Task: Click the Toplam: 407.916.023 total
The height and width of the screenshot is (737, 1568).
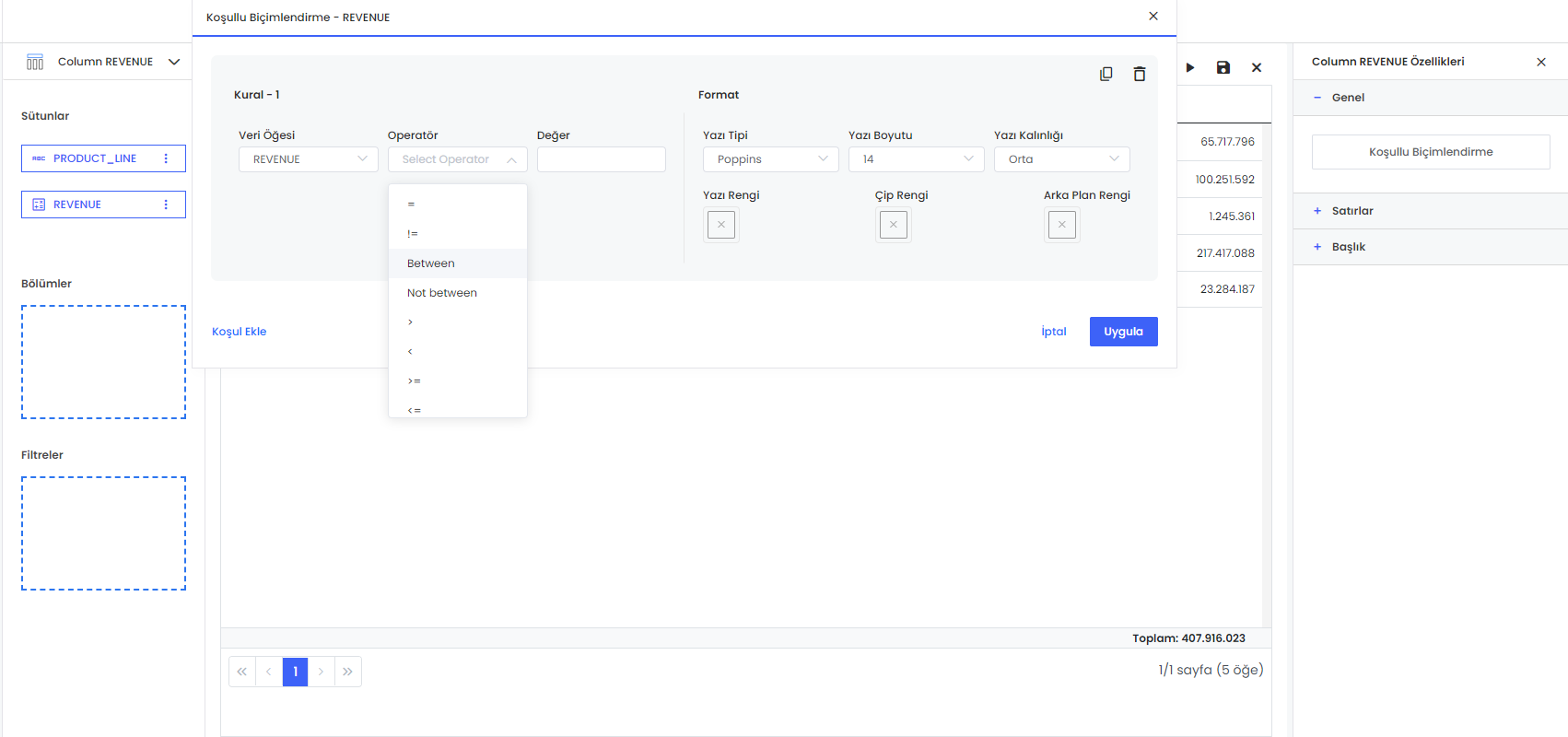Action: click(x=1188, y=638)
